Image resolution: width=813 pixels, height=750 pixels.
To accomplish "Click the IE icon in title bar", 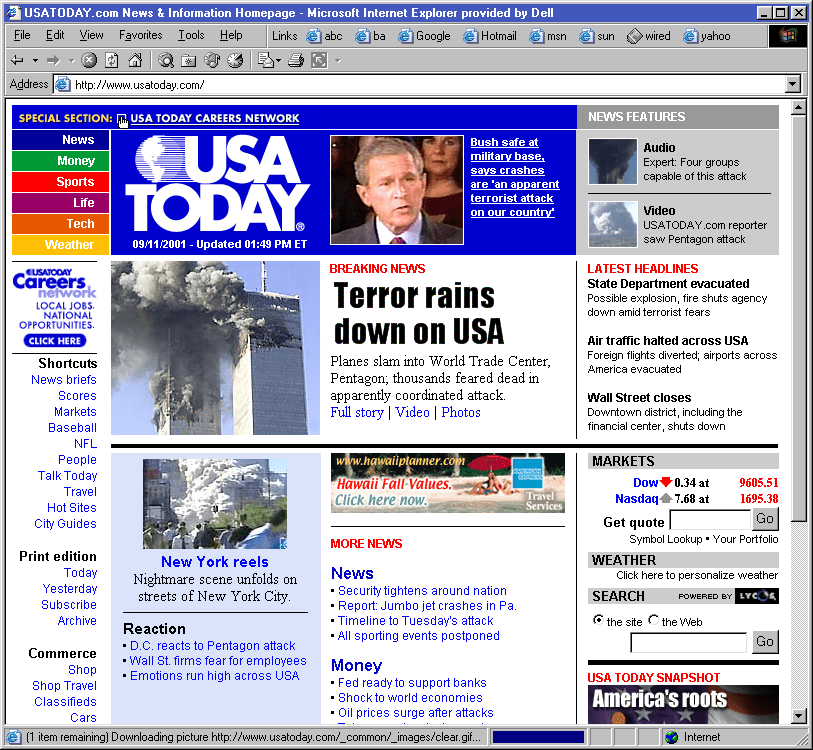I will (x=13, y=12).
